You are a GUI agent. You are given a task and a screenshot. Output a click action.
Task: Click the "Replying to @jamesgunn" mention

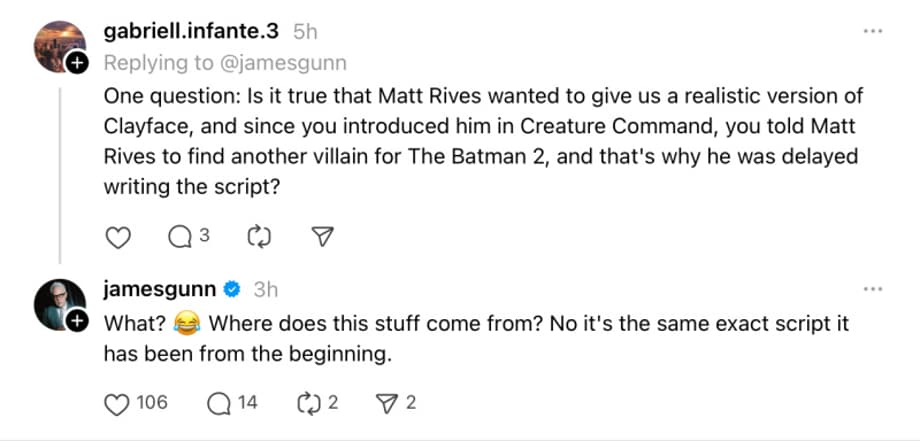click(x=290, y=63)
